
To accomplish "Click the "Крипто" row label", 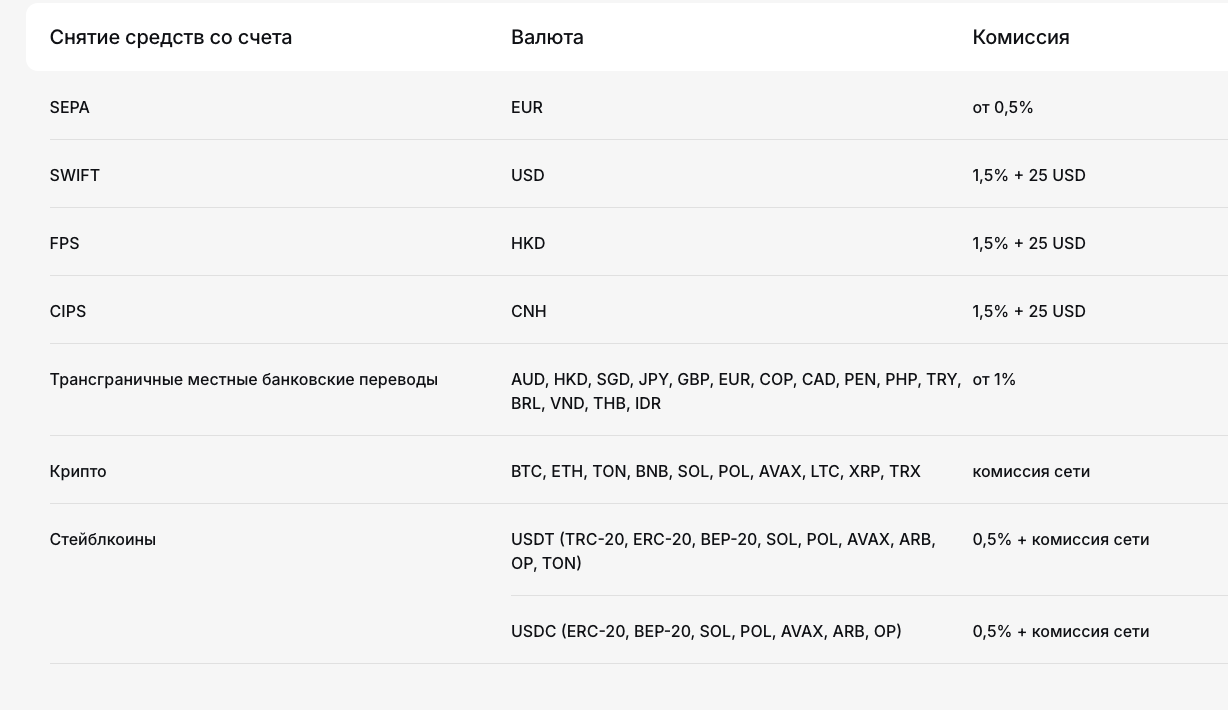I will coord(78,471).
